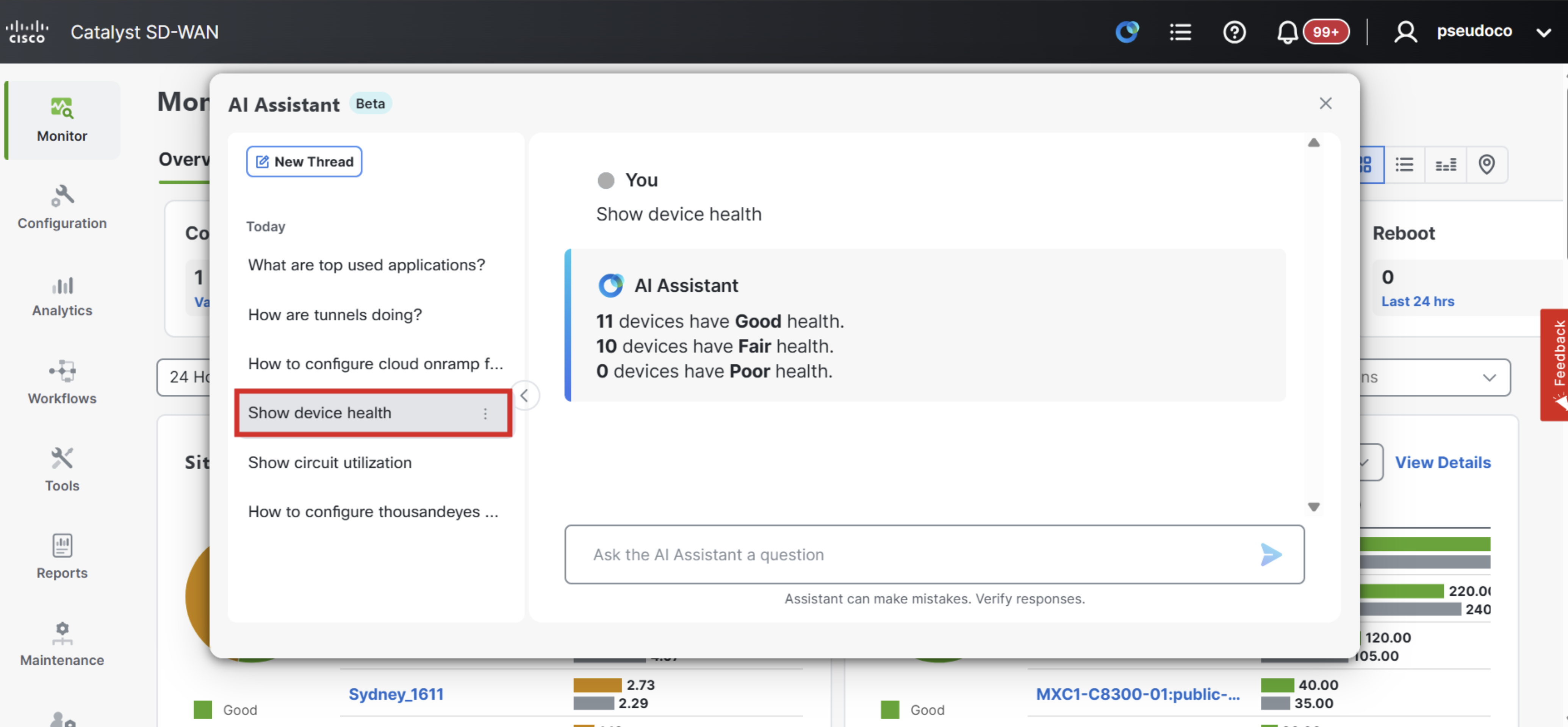Click View Details link
This screenshot has width=1568, height=728.
coord(1443,462)
